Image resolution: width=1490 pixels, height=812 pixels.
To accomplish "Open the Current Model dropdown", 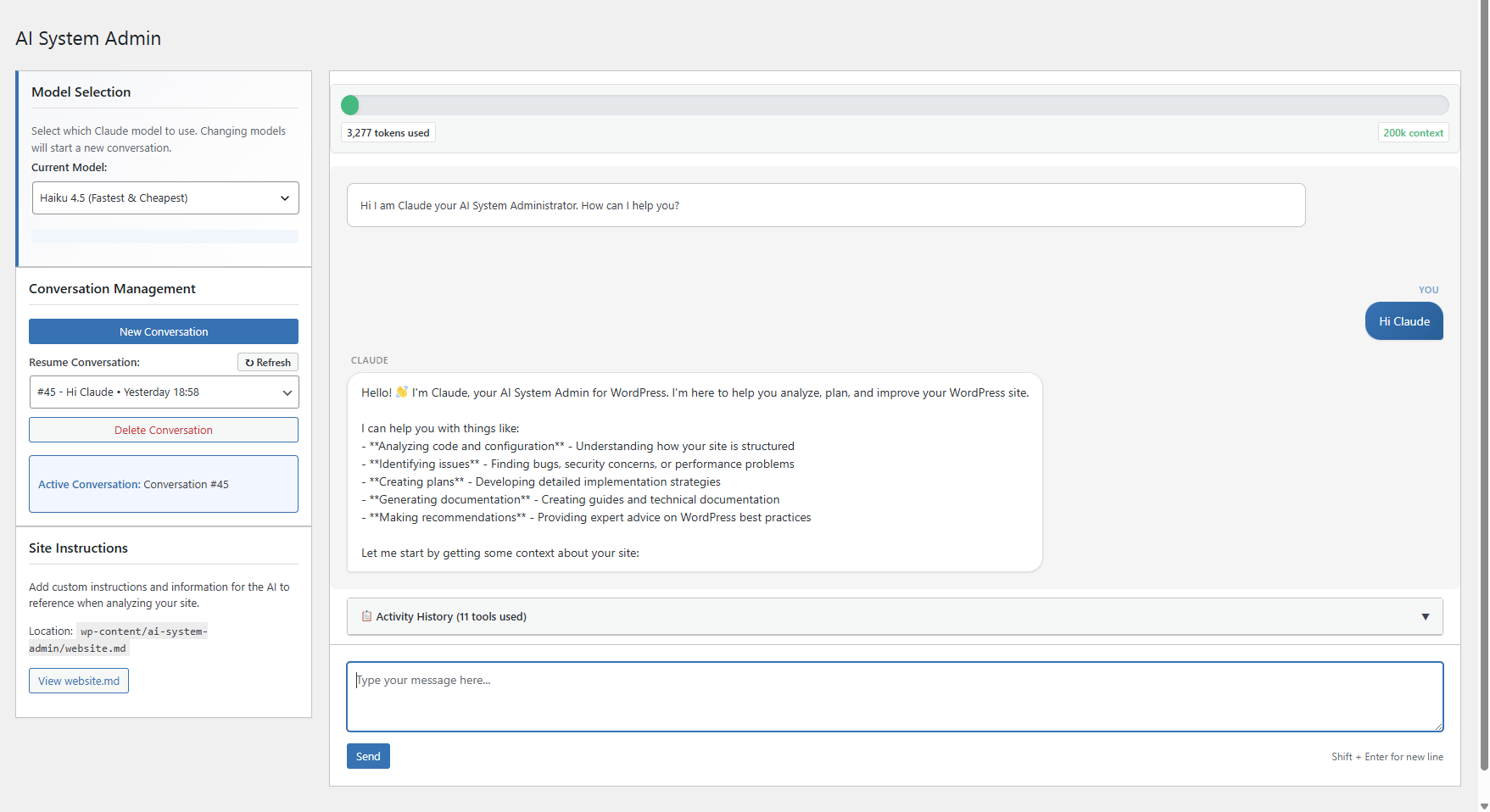I will [165, 198].
